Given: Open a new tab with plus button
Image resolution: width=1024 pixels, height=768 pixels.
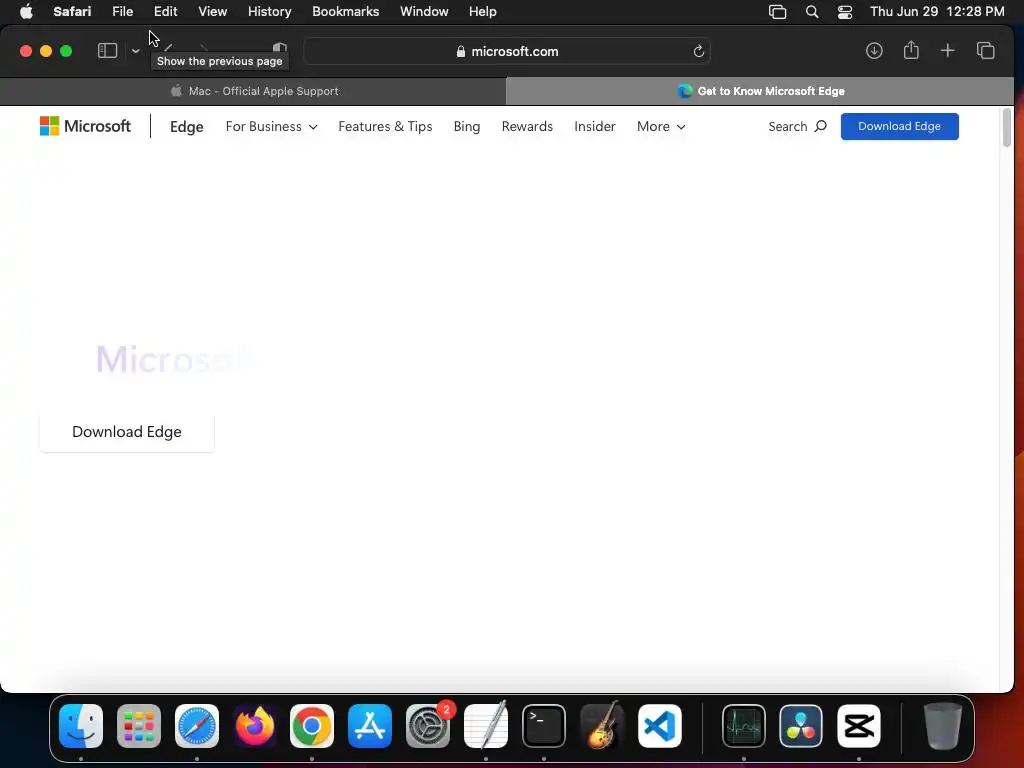Looking at the screenshot, I should (x=948, y=51).
